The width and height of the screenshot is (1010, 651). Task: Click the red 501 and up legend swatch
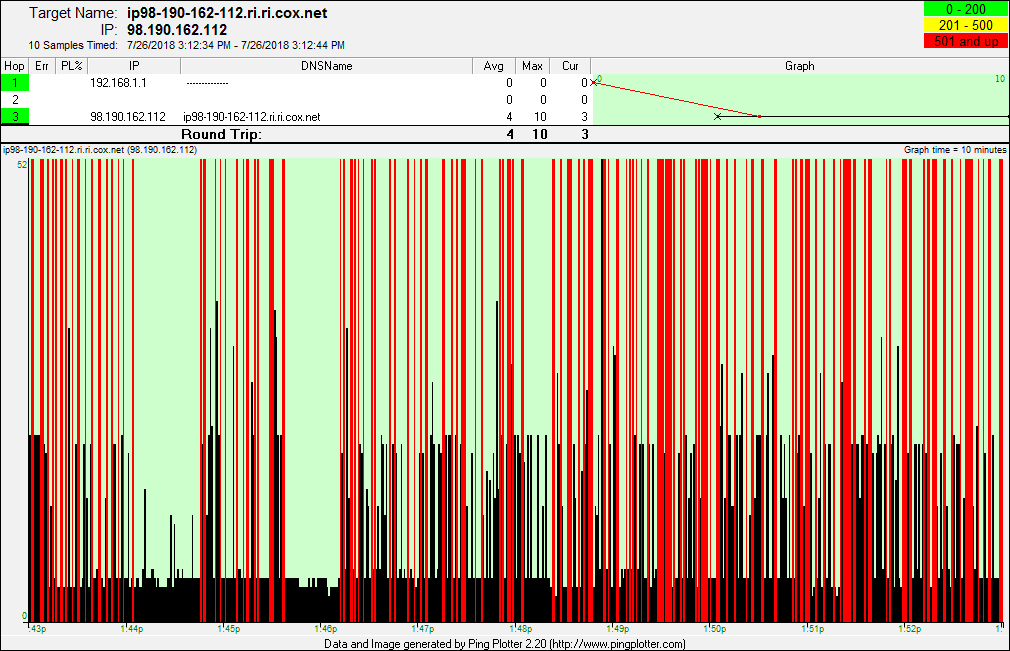965,40
